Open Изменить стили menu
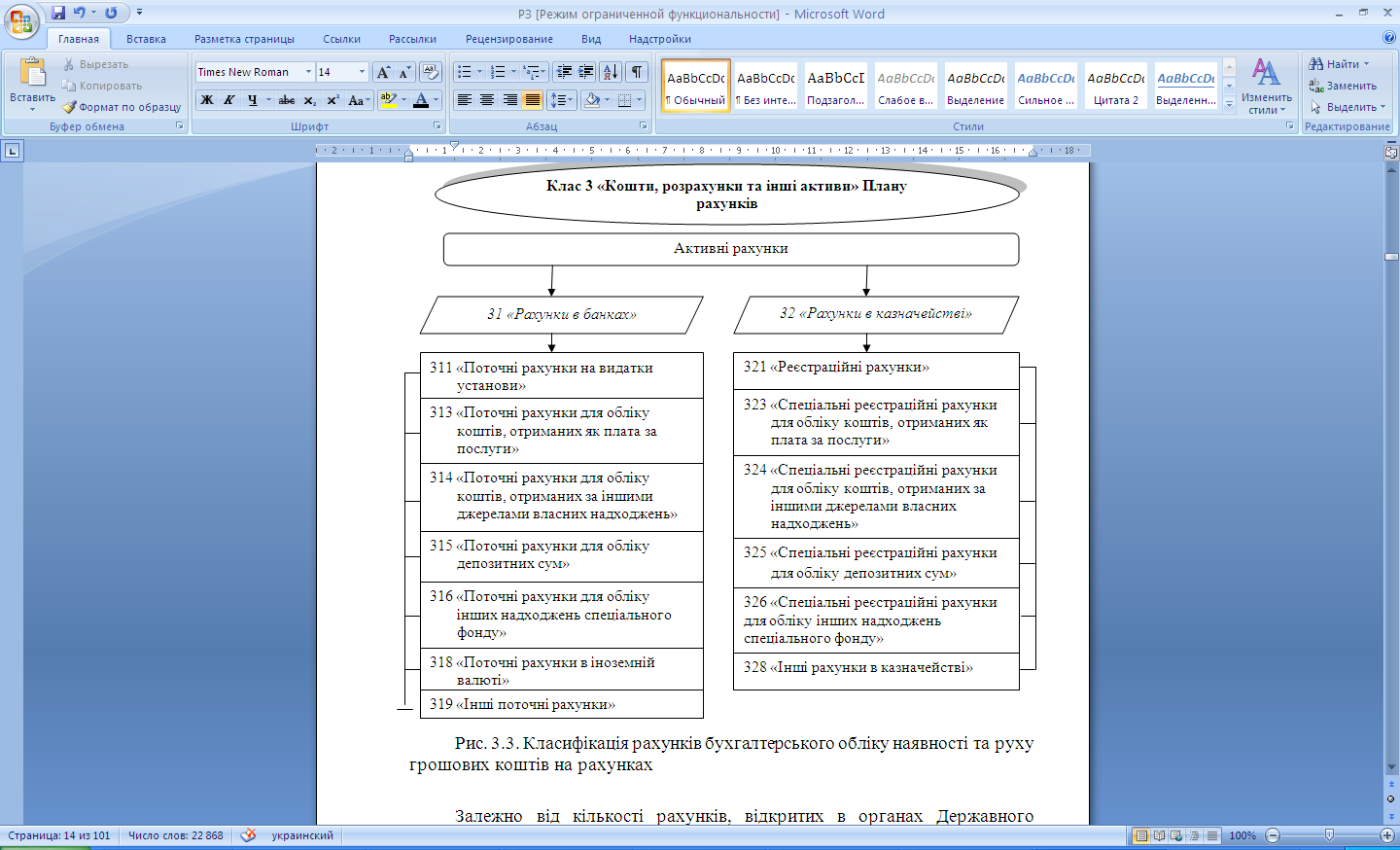Screen dimensions: 1400x850 point(1266,86)
